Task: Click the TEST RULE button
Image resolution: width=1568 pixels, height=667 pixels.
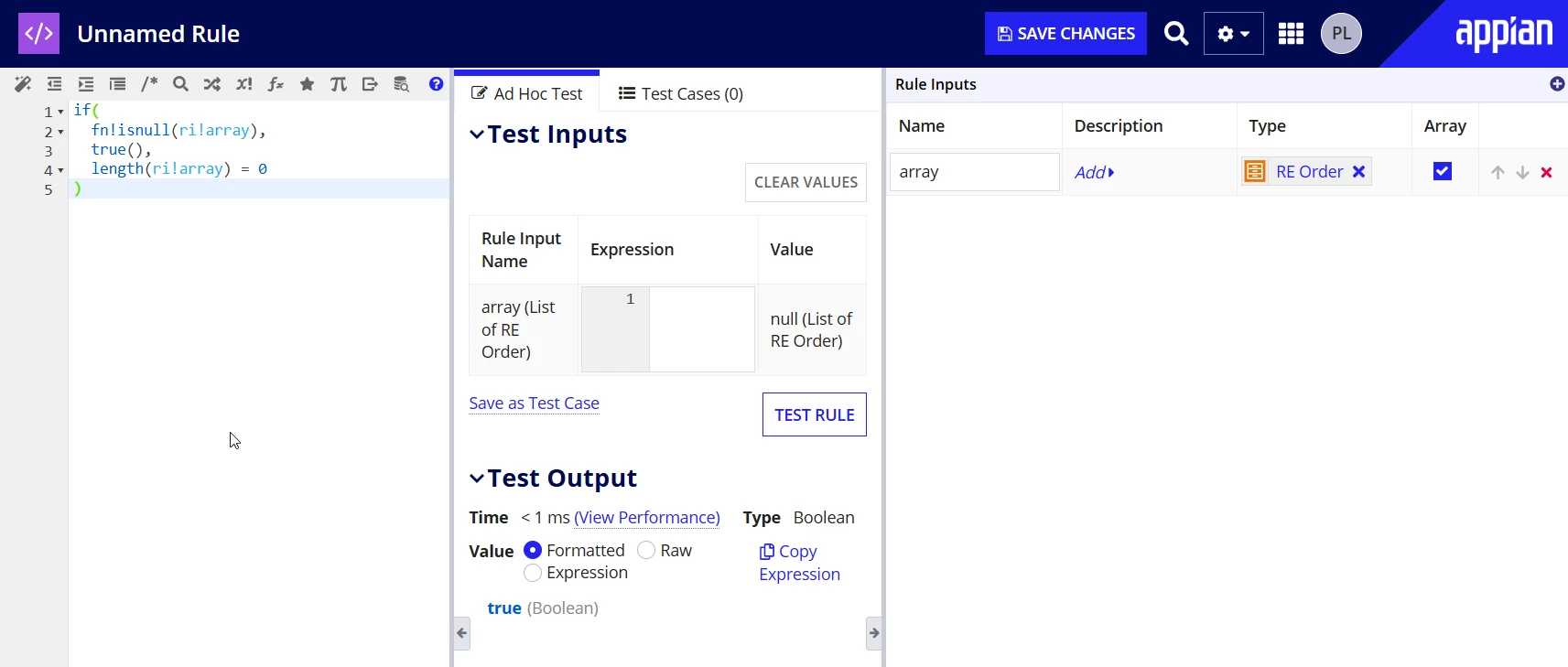Action: tap(815, 414)
